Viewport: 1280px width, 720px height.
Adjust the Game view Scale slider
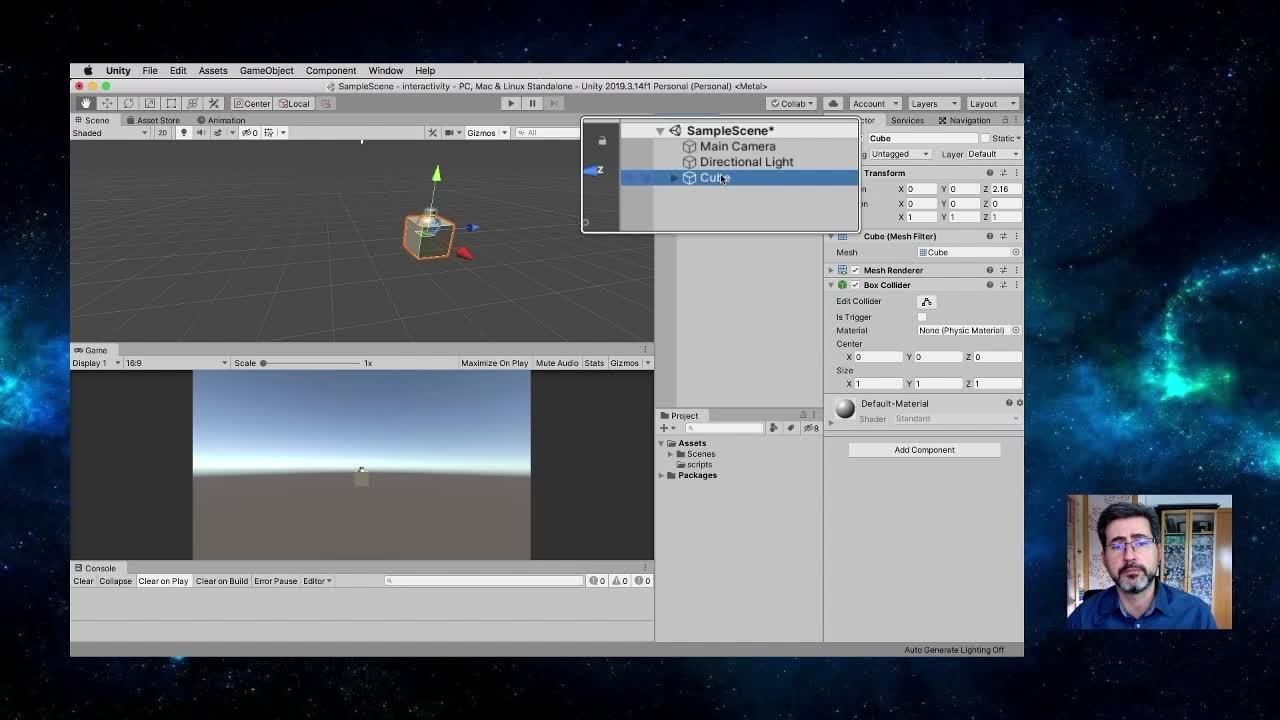pyautogui.click(x=311, y=363)
